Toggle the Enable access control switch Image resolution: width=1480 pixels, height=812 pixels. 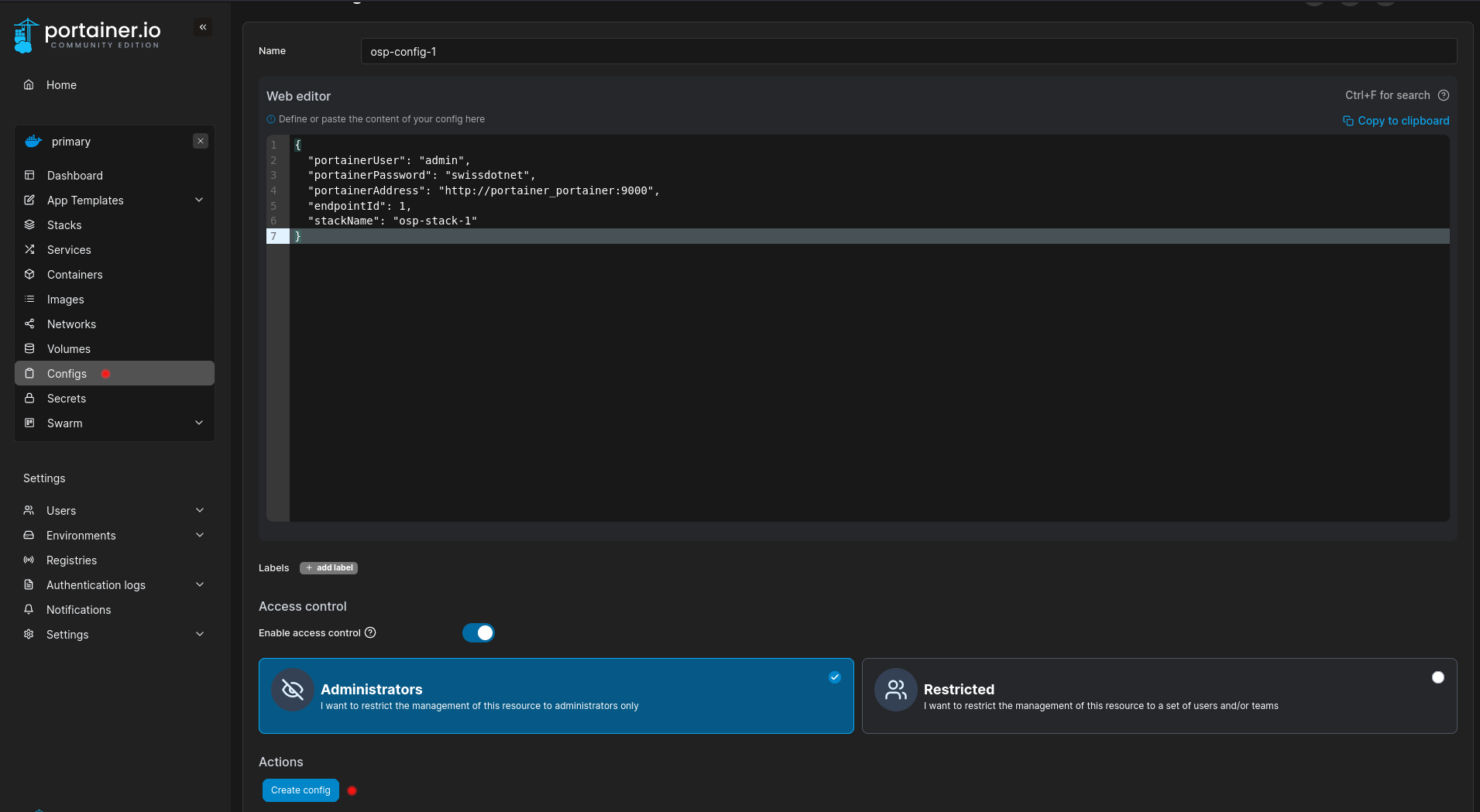pyautogui.click(x=478, y=632)
